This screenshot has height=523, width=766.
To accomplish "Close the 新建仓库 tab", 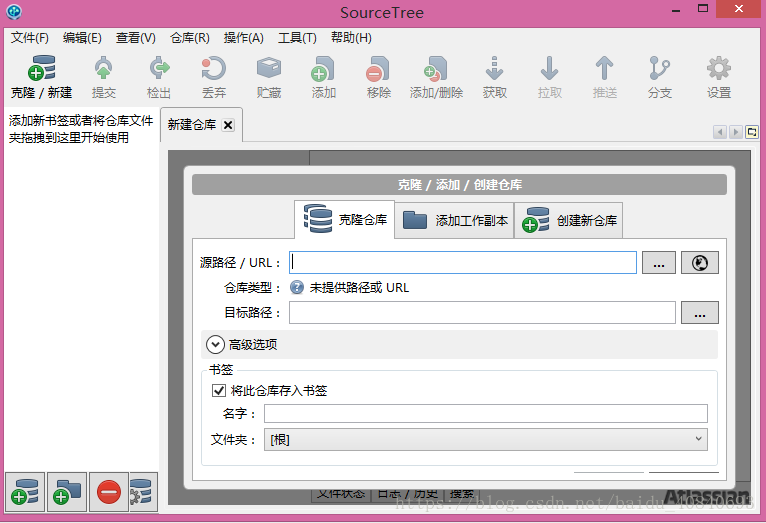I will point(228,125).
